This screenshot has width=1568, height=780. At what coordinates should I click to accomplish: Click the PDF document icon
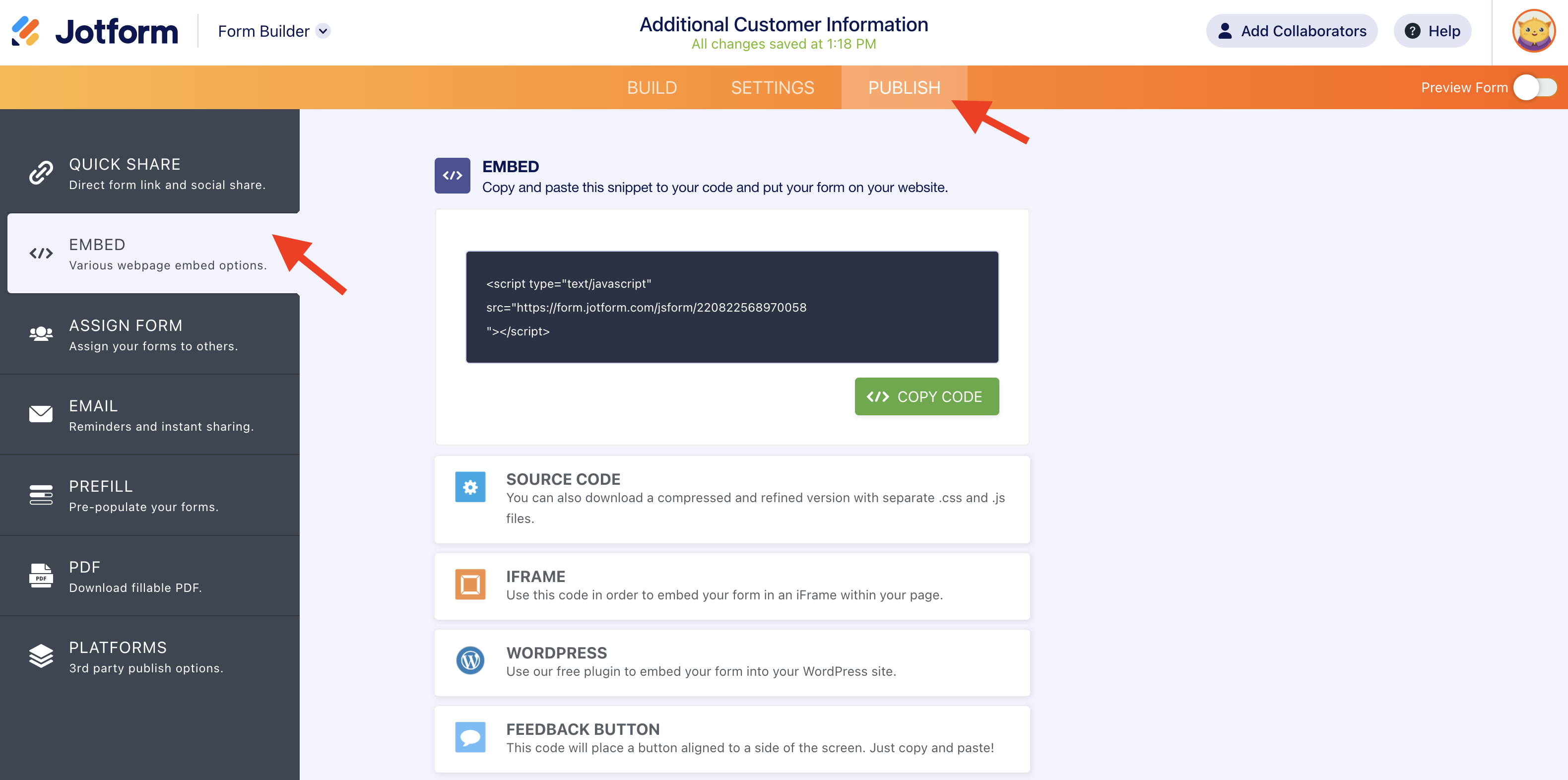tap(41, 576)
